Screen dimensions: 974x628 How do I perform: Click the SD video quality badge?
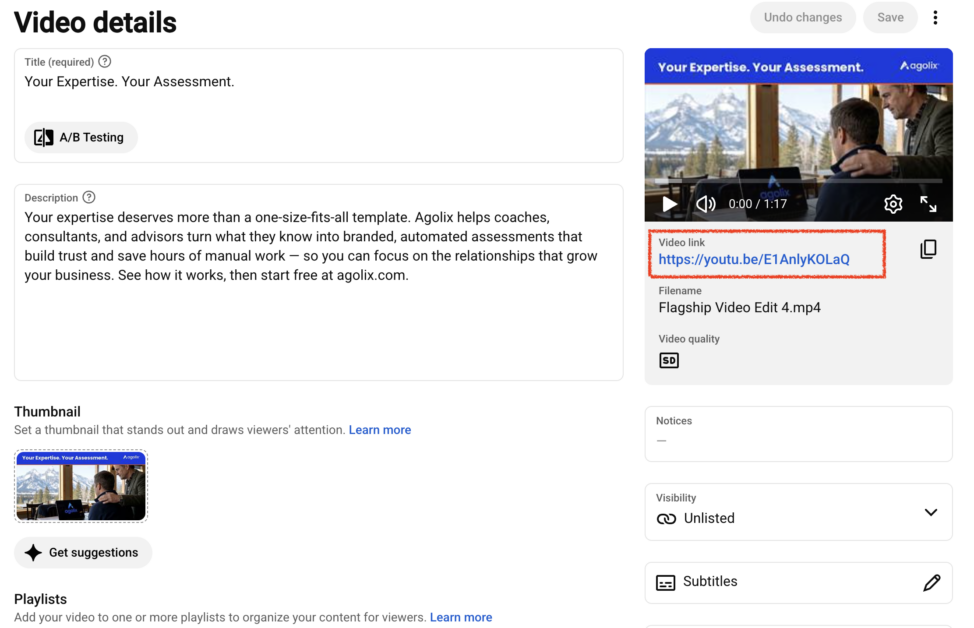coord(669,360)
